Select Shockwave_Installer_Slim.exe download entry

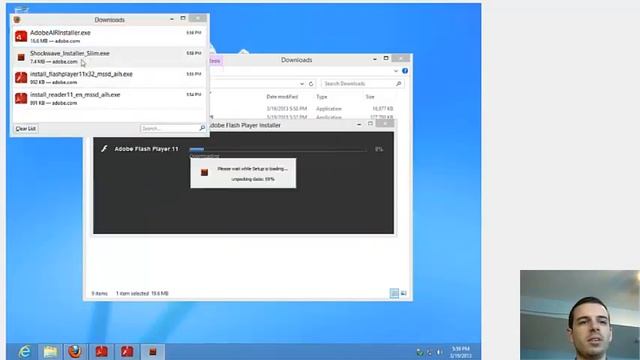109,57
